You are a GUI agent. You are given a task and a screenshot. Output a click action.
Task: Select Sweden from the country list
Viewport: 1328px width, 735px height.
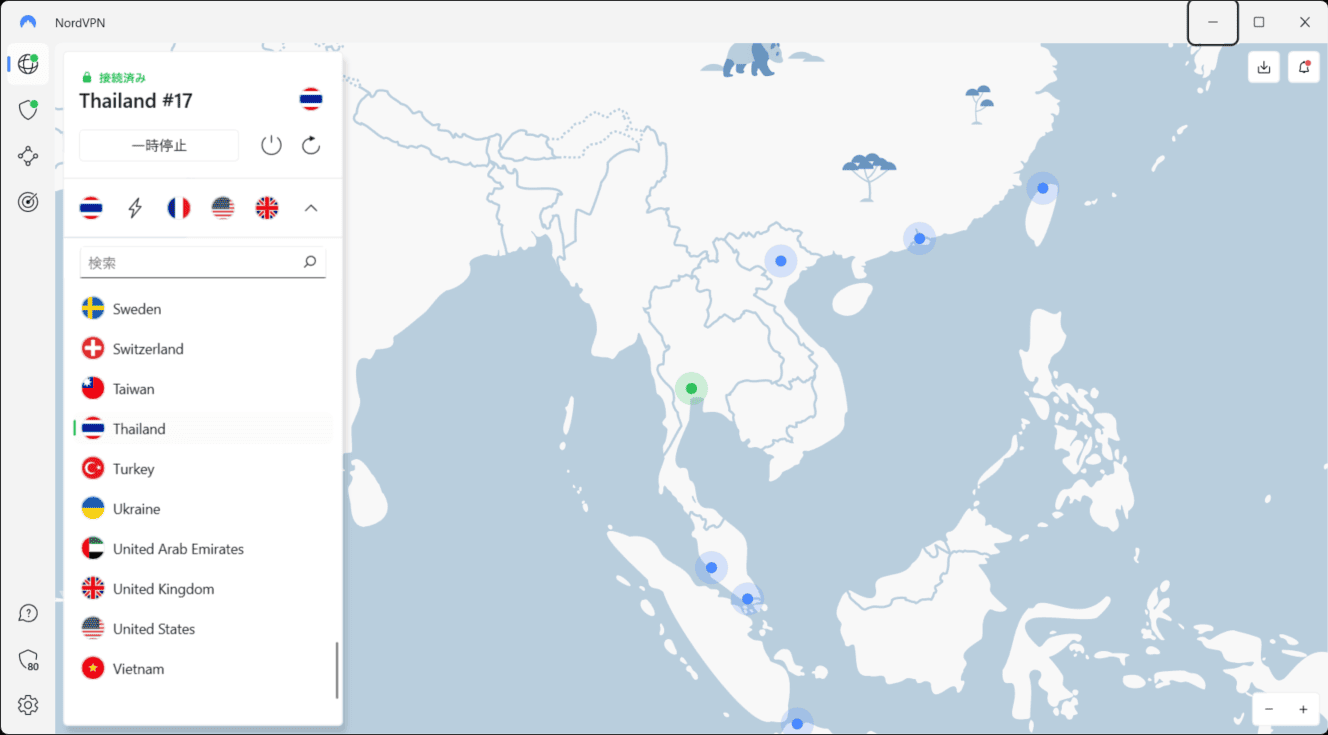(204, 309)
